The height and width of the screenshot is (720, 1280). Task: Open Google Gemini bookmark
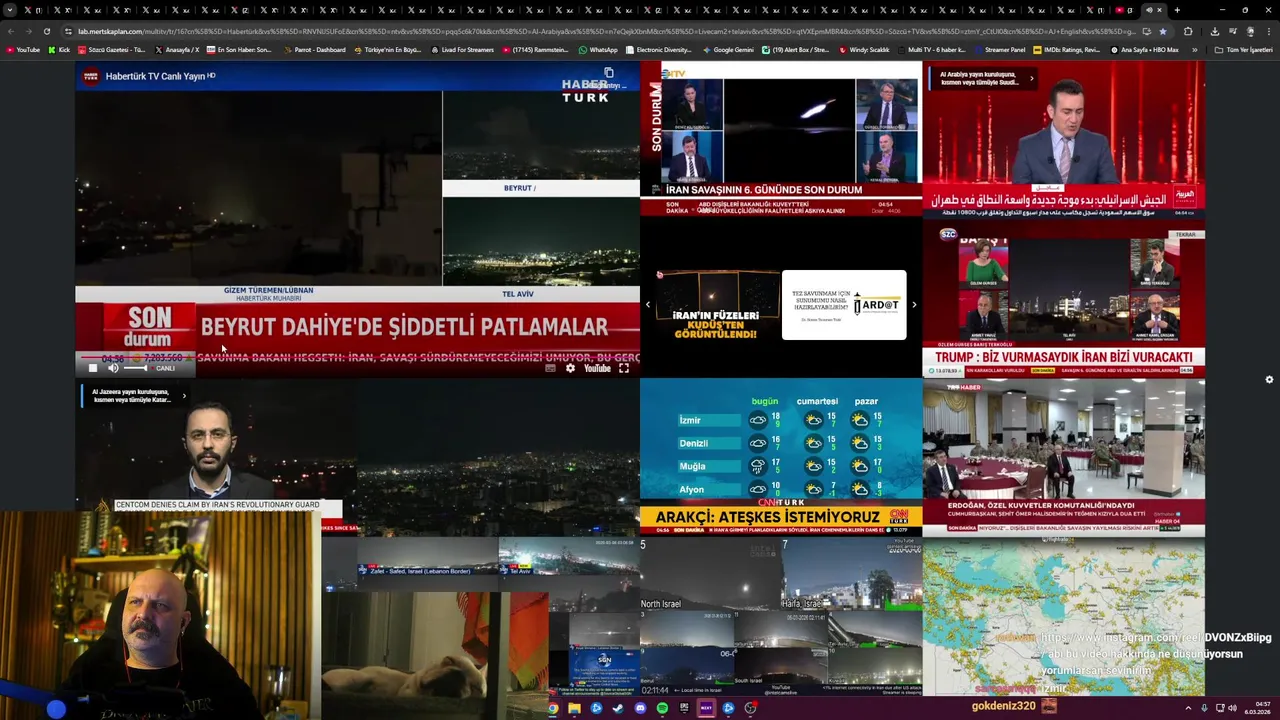(727, 49)
